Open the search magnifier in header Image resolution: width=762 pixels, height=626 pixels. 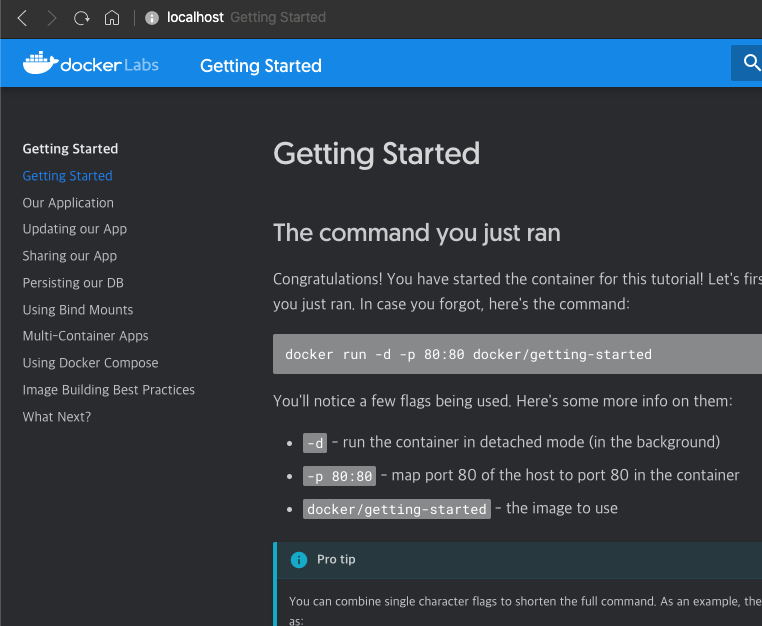pos(751,63)
